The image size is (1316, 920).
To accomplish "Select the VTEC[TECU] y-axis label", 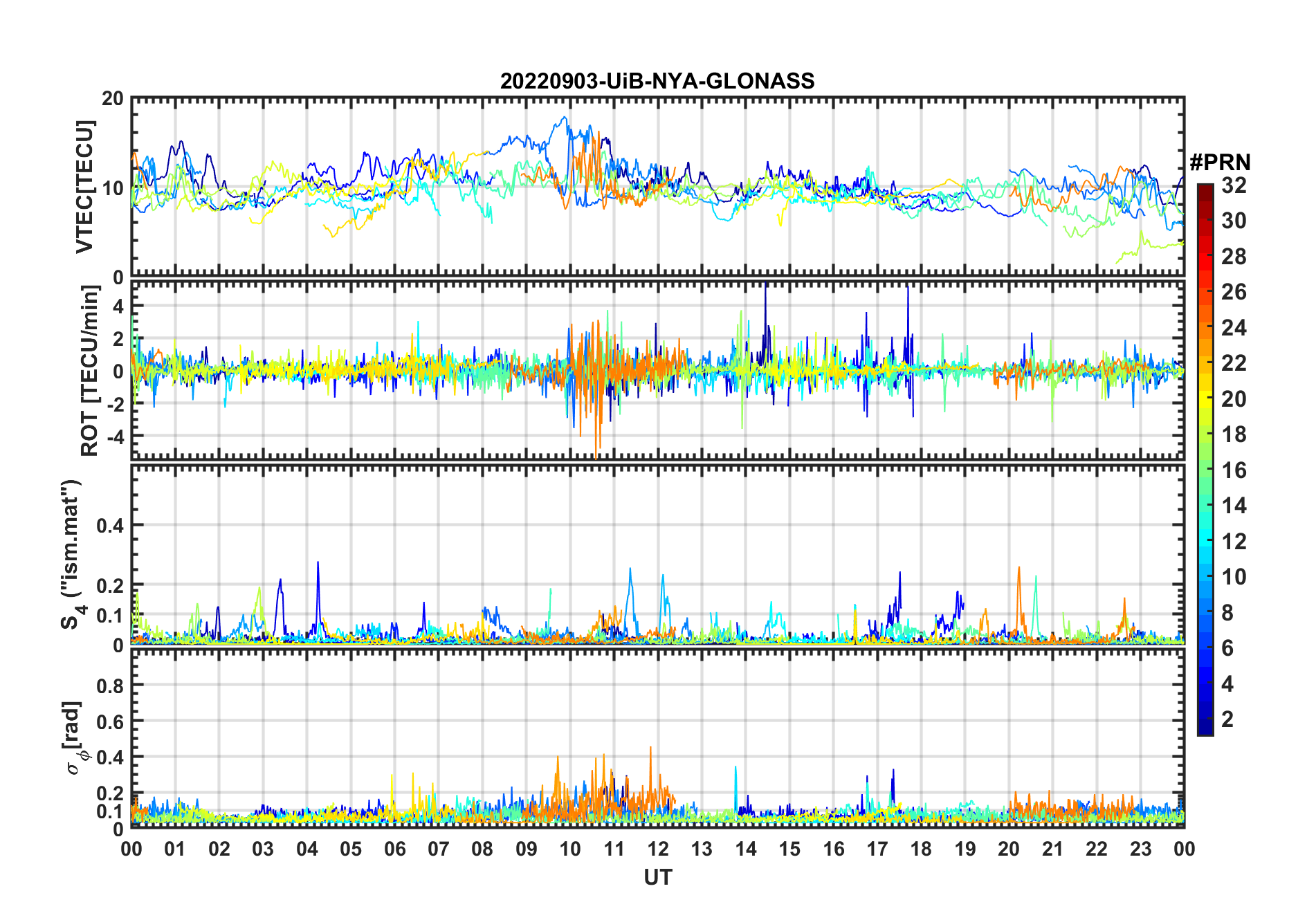I will 84,187.
